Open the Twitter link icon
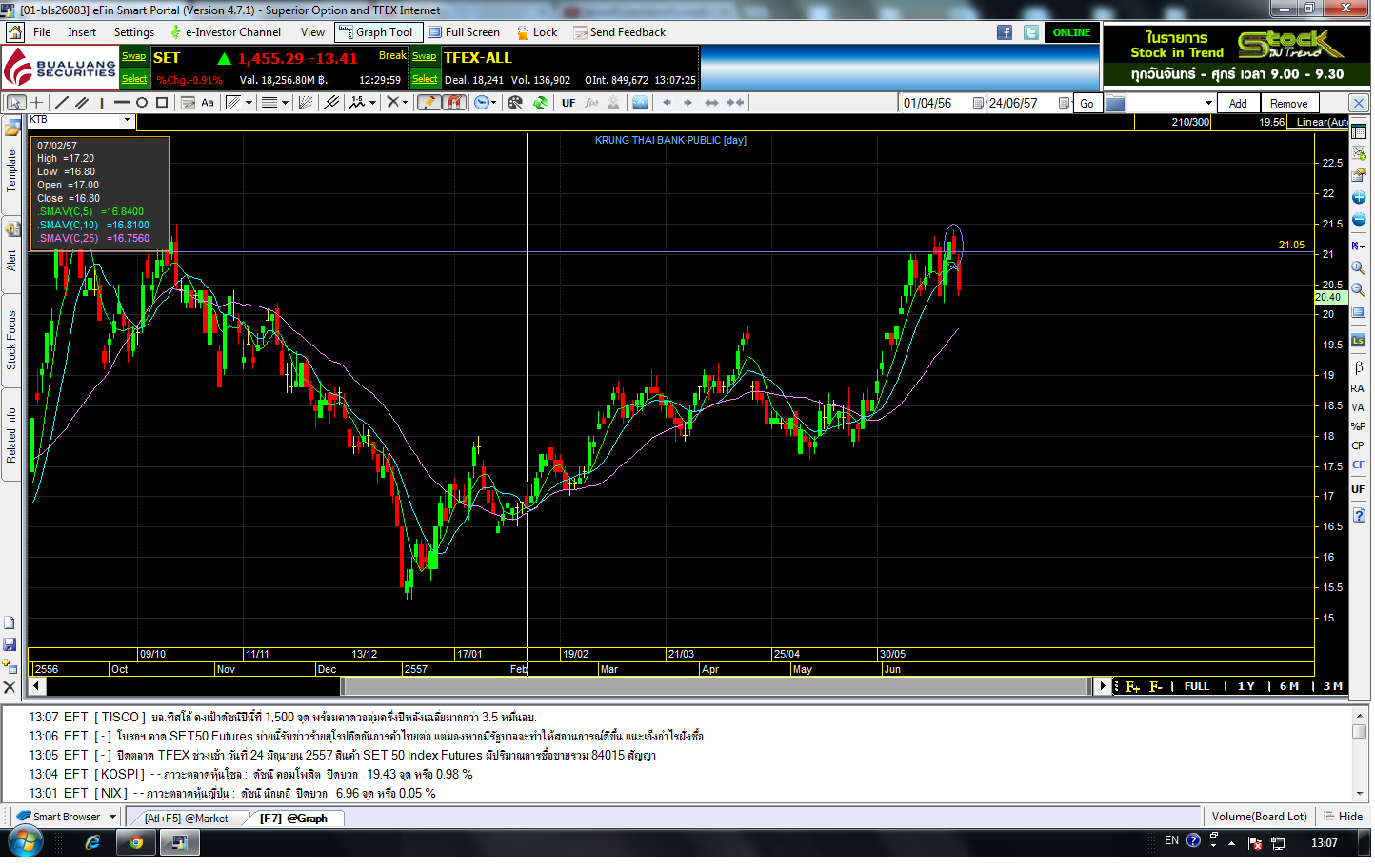 (1032, 32)
